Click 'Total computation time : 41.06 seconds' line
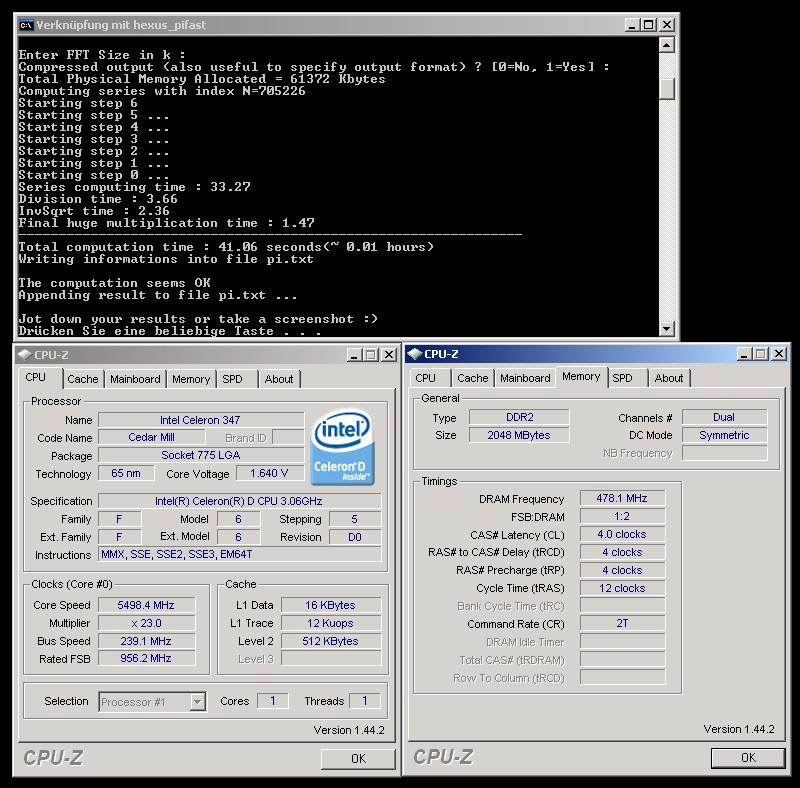Image resolution: width=800 pixels, height=788 pixels. coord(226,247)
